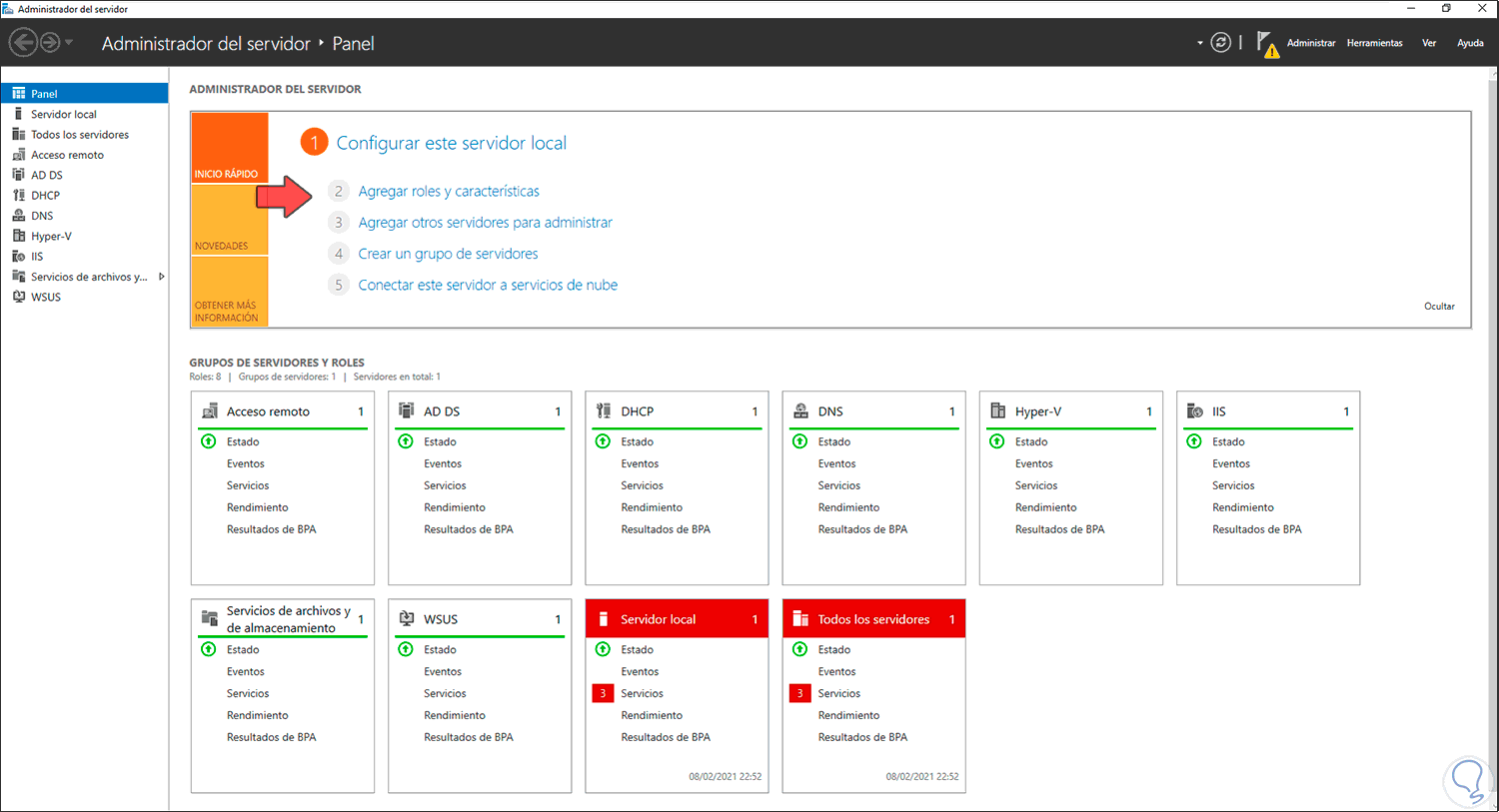The width and height of the screenshot is (1499, 812).
Task: Open the navigation history dropdown arrow
Action: pyautogui.click(x=69, y=43)
